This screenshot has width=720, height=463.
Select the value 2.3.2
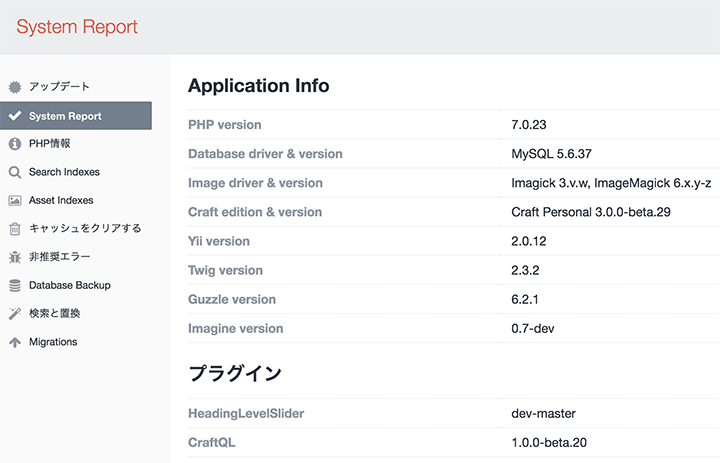[525, 271]
